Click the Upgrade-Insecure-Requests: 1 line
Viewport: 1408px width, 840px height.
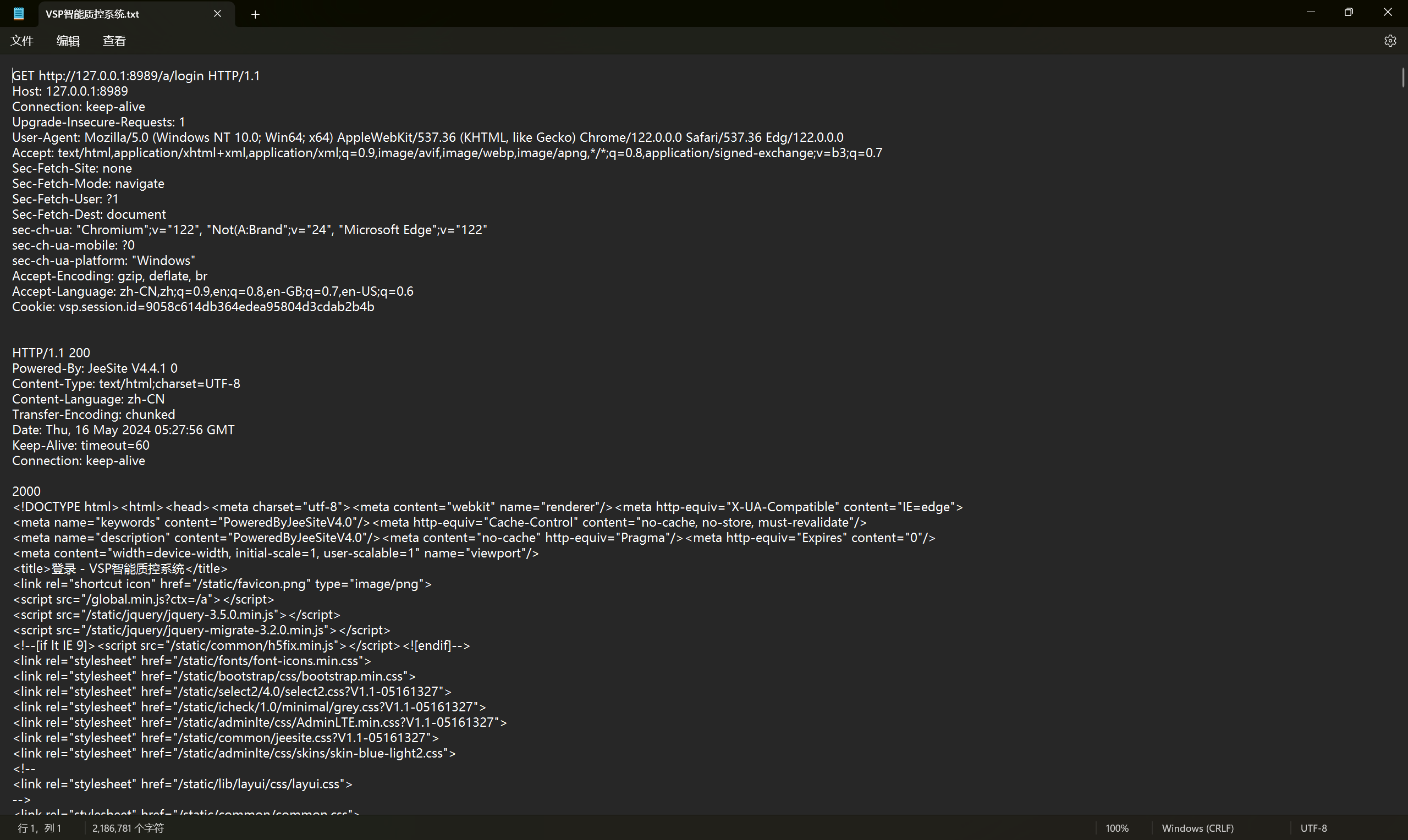point(98,122)
